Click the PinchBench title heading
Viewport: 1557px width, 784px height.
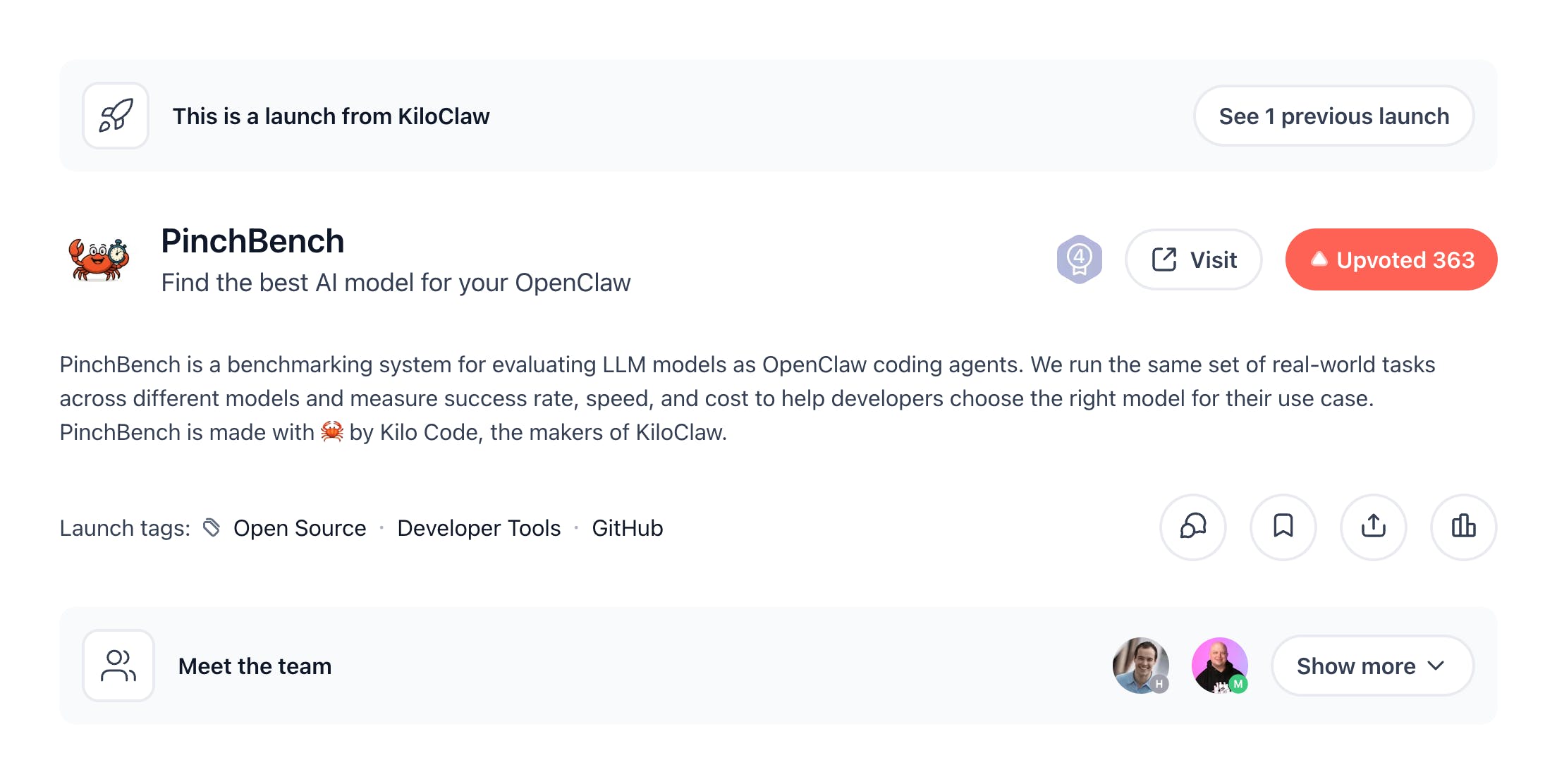coord(252,241)
